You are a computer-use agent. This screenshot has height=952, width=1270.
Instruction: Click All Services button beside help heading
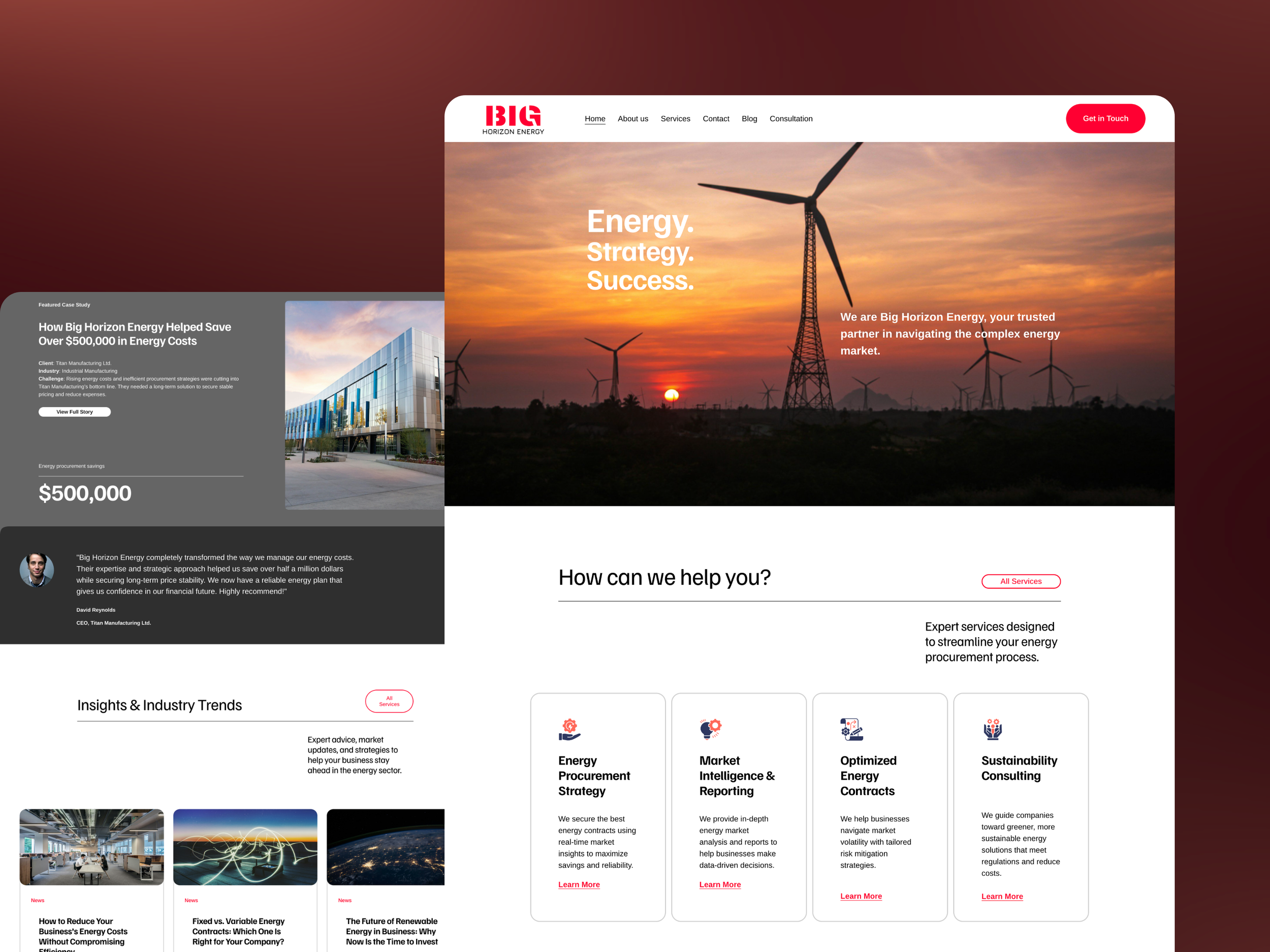(1021, 581)
